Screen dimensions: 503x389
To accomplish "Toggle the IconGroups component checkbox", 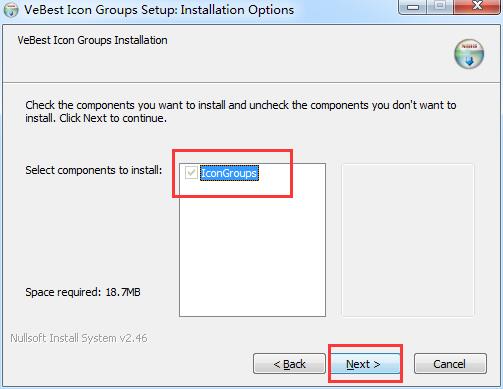I will click(191, 173).
